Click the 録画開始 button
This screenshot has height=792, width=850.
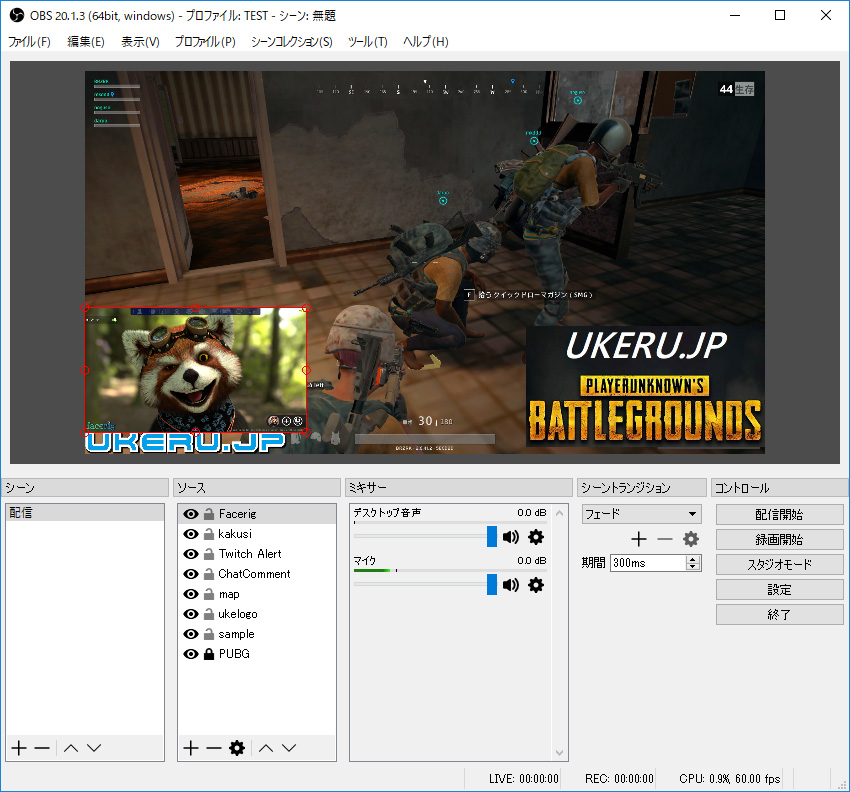(x=779, y=539)
